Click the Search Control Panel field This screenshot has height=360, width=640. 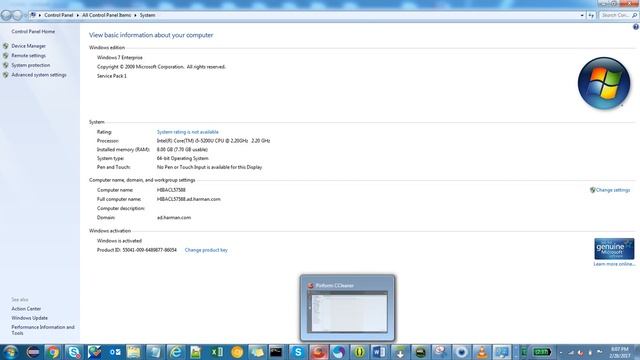618,15
